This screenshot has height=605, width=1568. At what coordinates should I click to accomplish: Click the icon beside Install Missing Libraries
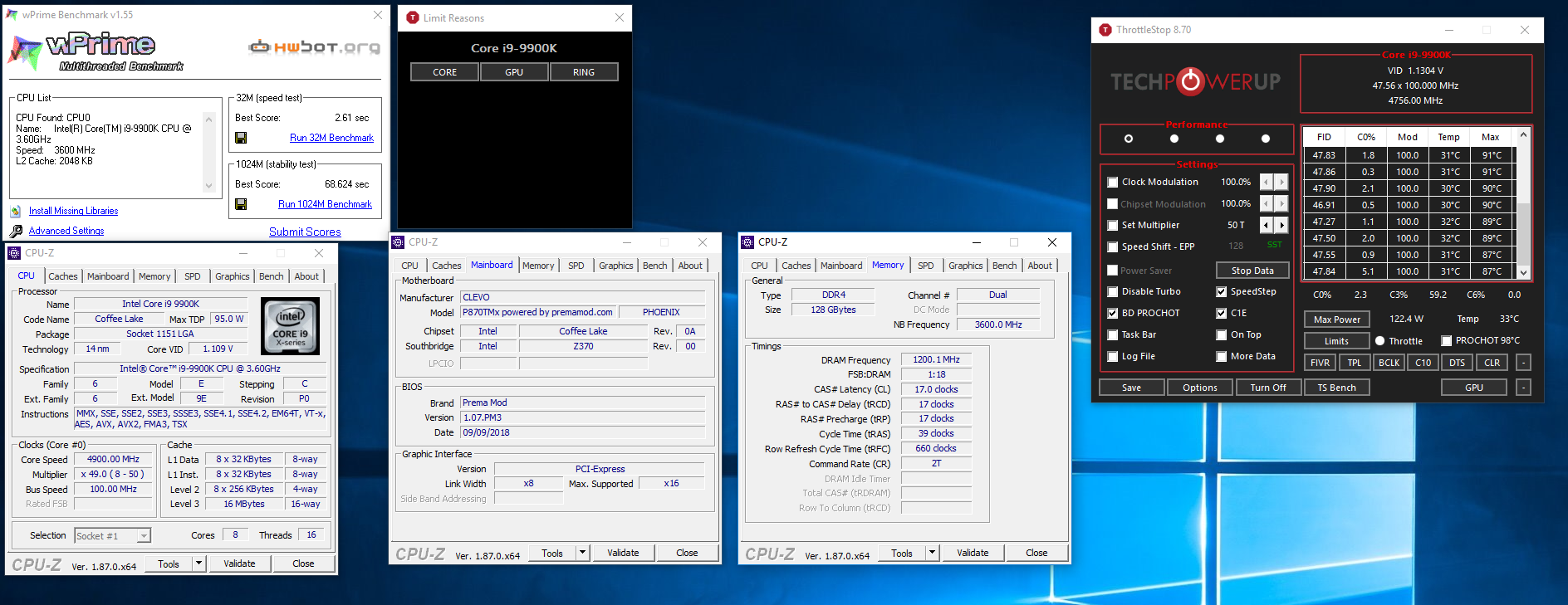[x=16, y=211]
